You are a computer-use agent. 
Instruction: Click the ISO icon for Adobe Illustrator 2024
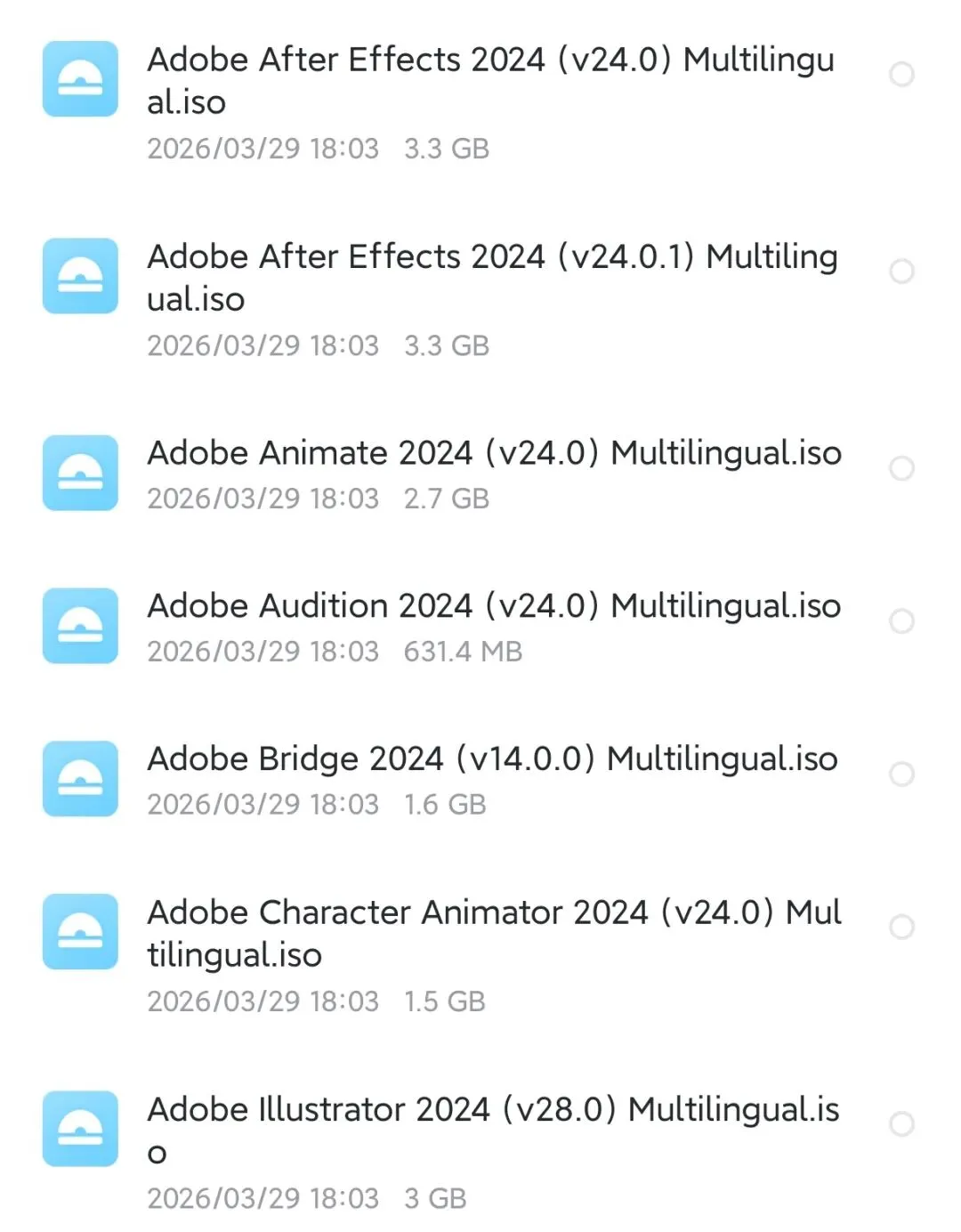80,1129
